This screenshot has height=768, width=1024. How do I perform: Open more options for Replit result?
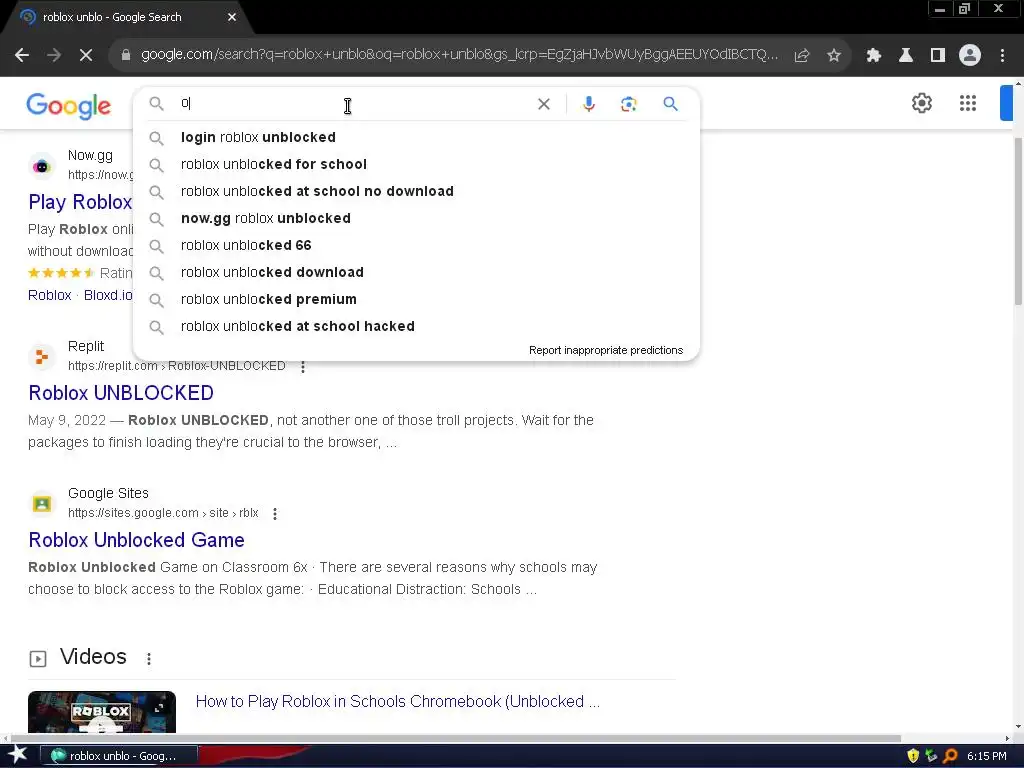pyautogui.click(x=302, y=367)
